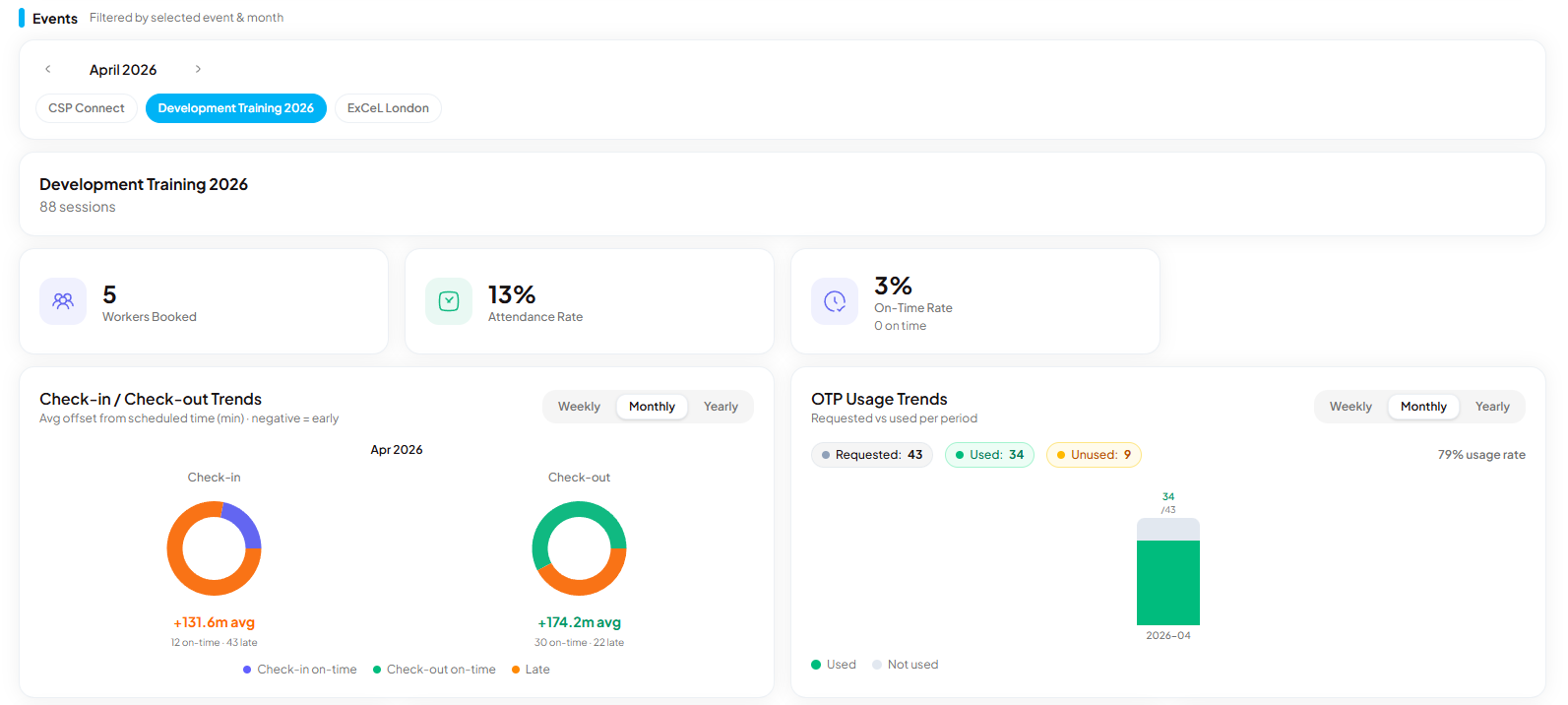The image size is (1568, 705).
Task: Switch OTP Usage Trends to Monthly
Action: click(1423, 407)
